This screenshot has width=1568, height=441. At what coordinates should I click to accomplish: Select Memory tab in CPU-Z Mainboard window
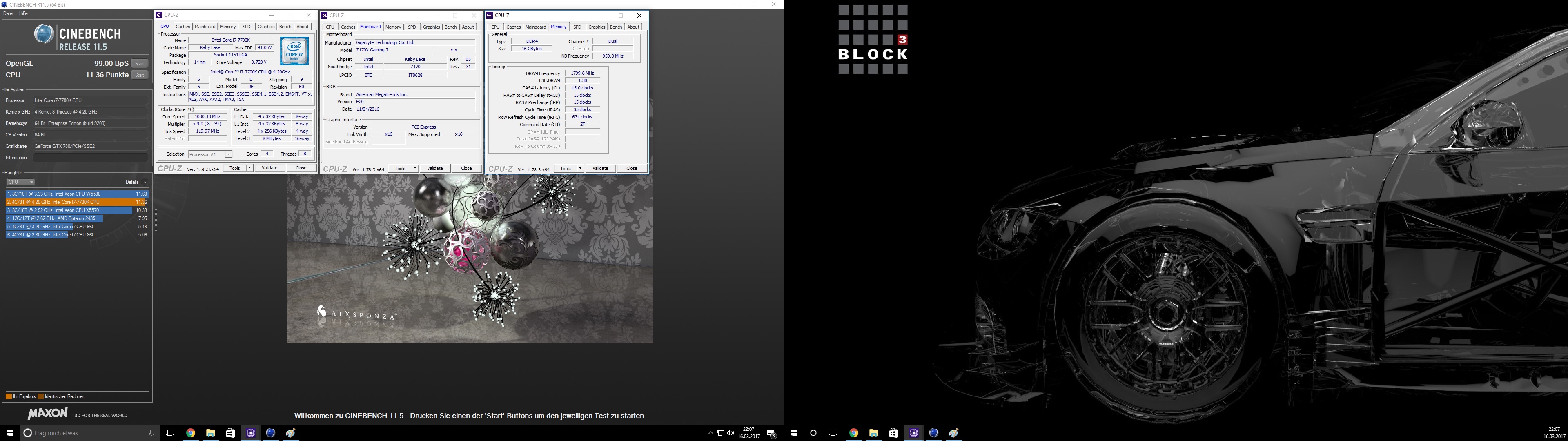click(x=393, y=27)
